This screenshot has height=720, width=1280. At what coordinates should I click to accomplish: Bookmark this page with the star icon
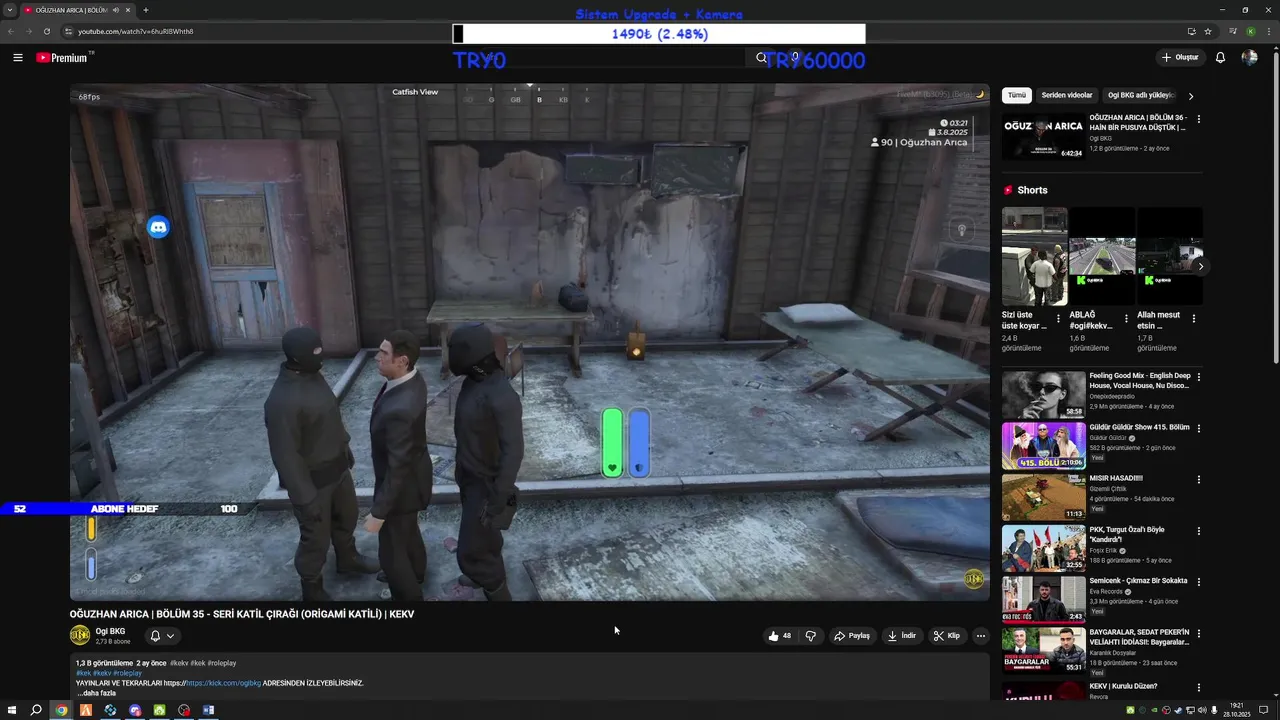1208,31
